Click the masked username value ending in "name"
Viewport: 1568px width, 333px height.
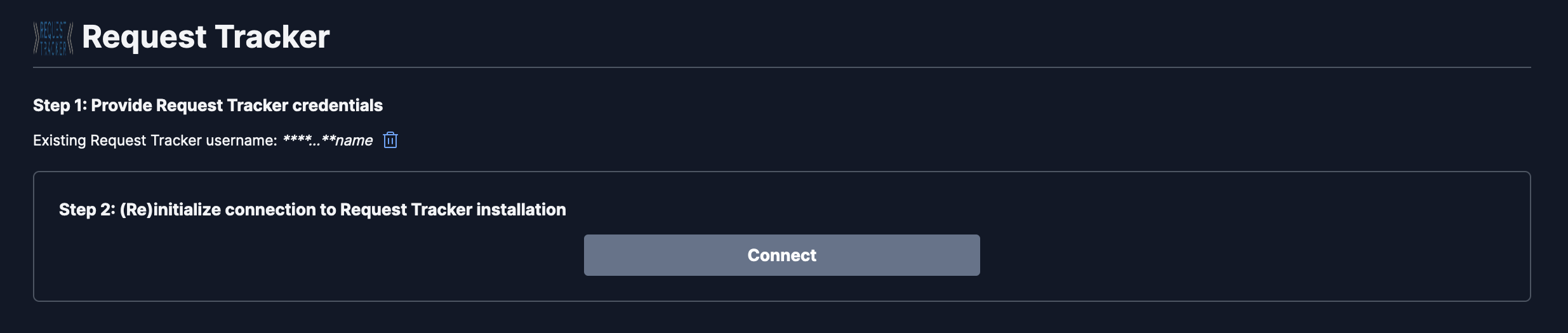[x=328, y=140]
